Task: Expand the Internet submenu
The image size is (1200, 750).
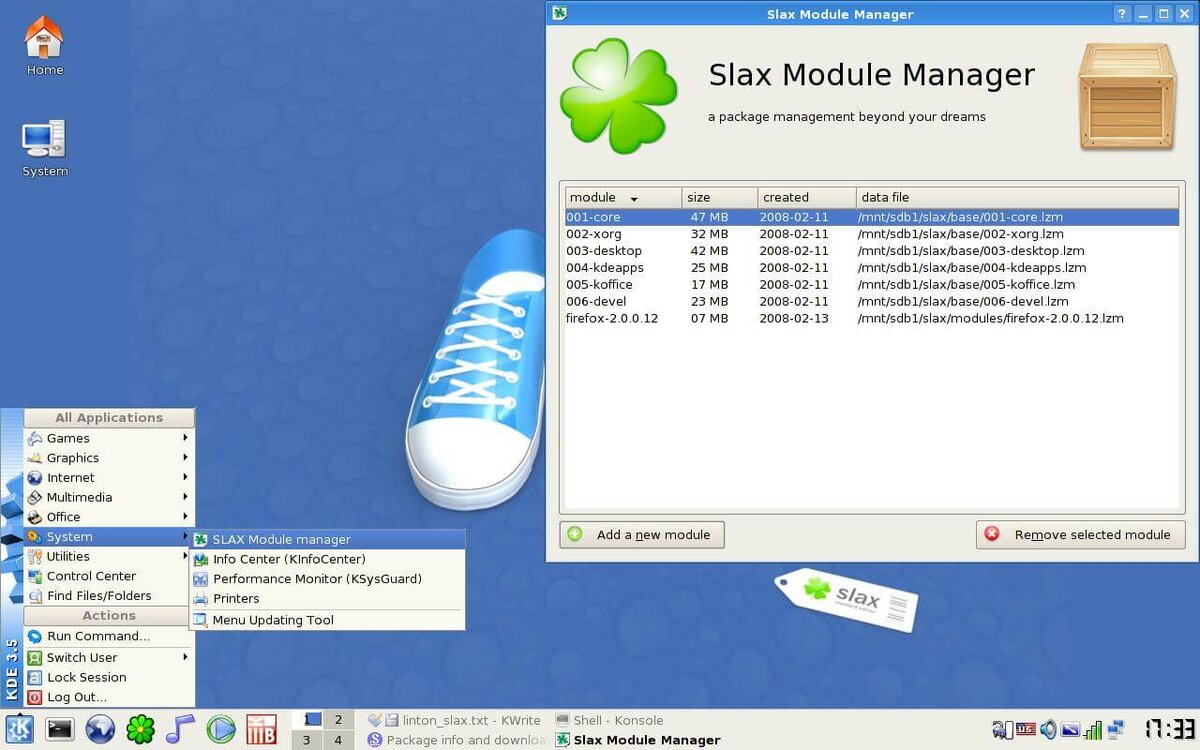Action: [108, 478]
